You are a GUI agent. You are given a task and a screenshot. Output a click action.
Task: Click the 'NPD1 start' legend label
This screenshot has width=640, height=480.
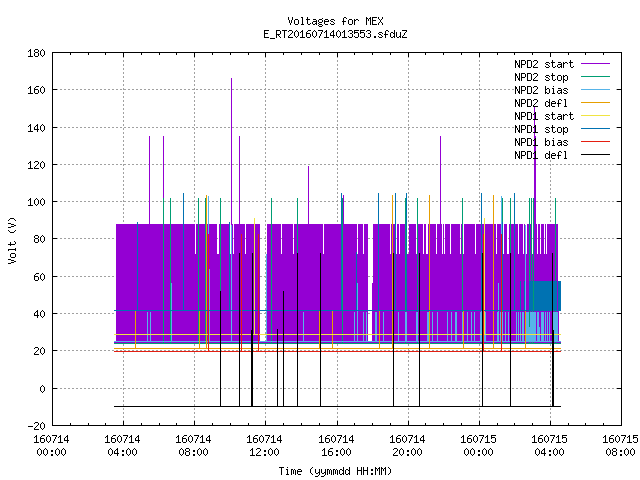[544, 116]
